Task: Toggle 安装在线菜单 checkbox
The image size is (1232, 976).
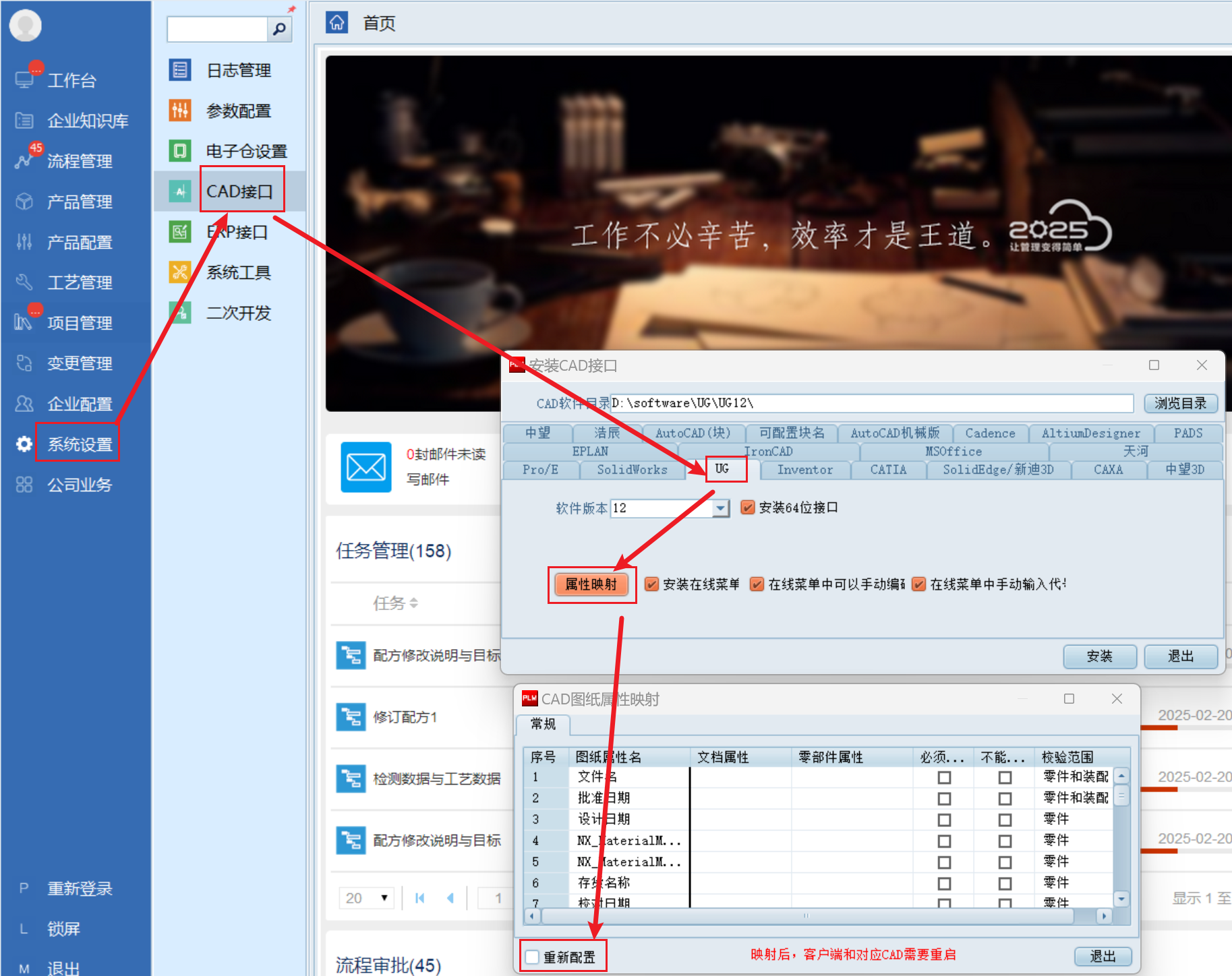Action: (x=651, y=584)
